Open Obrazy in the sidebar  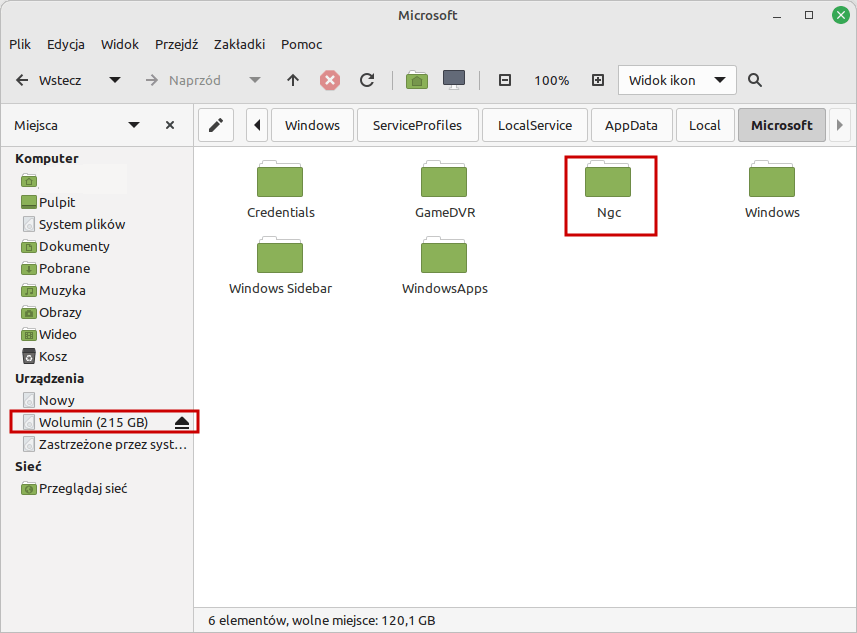[x=51, y=312]
